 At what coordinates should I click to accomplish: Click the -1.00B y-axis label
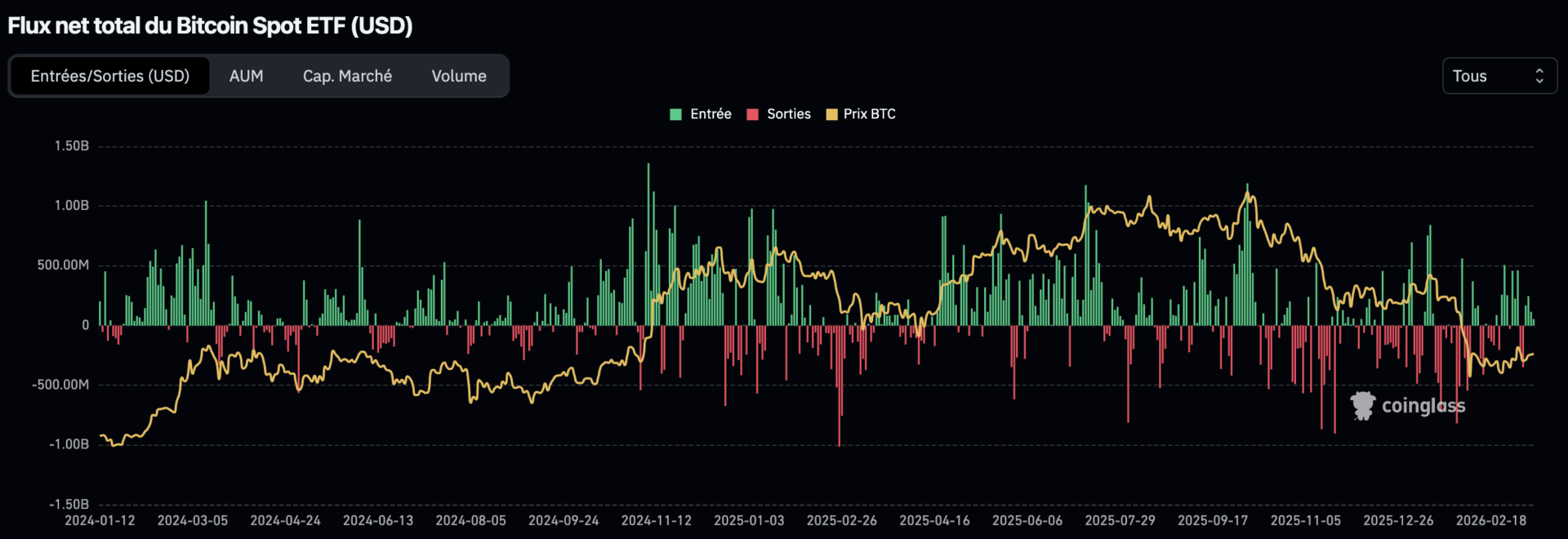tap(69, 444)
